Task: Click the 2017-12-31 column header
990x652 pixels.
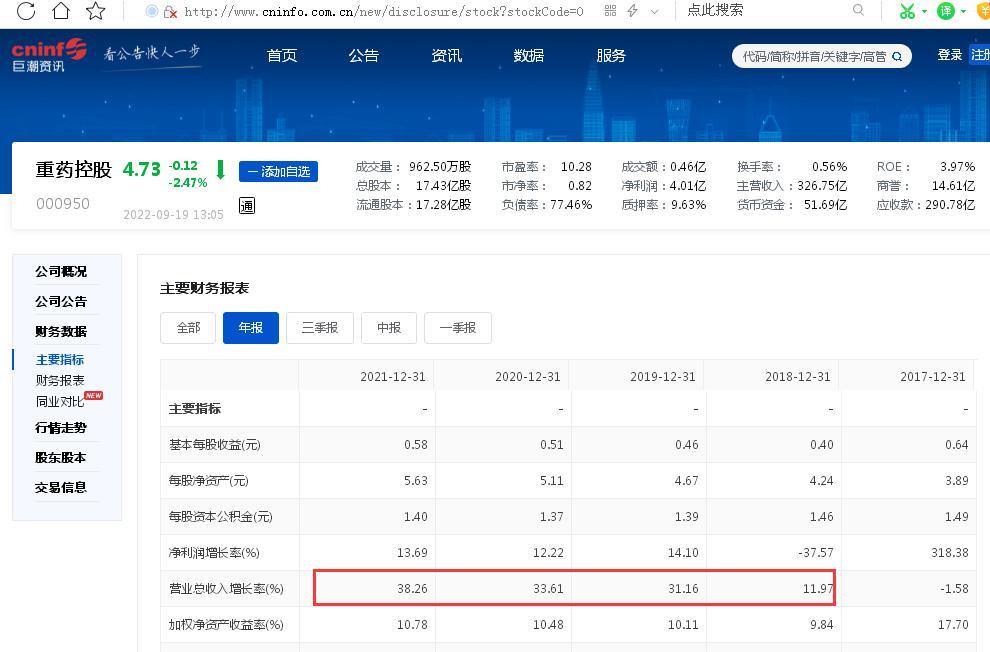Action: pos(933,377)
